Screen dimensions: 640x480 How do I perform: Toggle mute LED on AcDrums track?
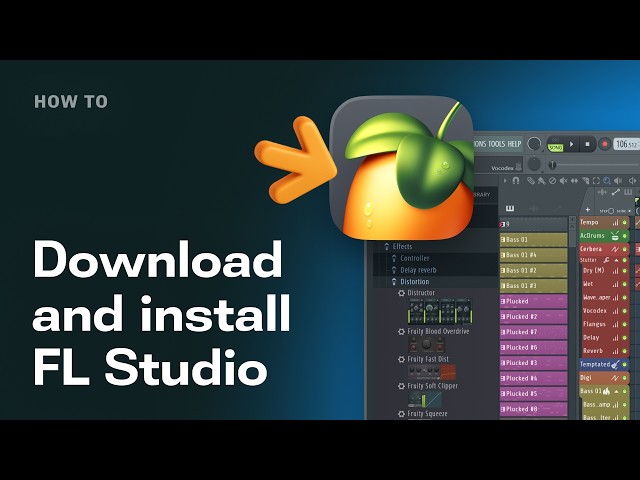coord(624,236)
